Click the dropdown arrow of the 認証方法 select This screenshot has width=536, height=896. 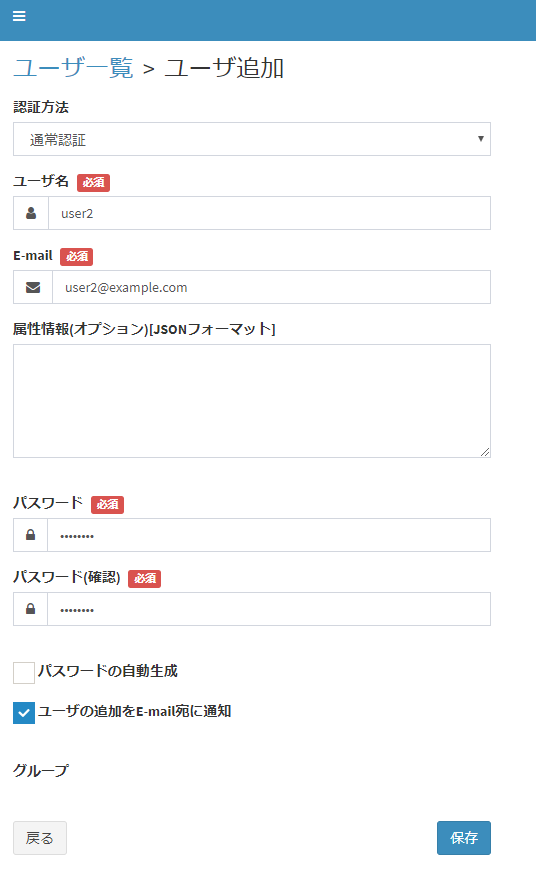pos(481,139)
